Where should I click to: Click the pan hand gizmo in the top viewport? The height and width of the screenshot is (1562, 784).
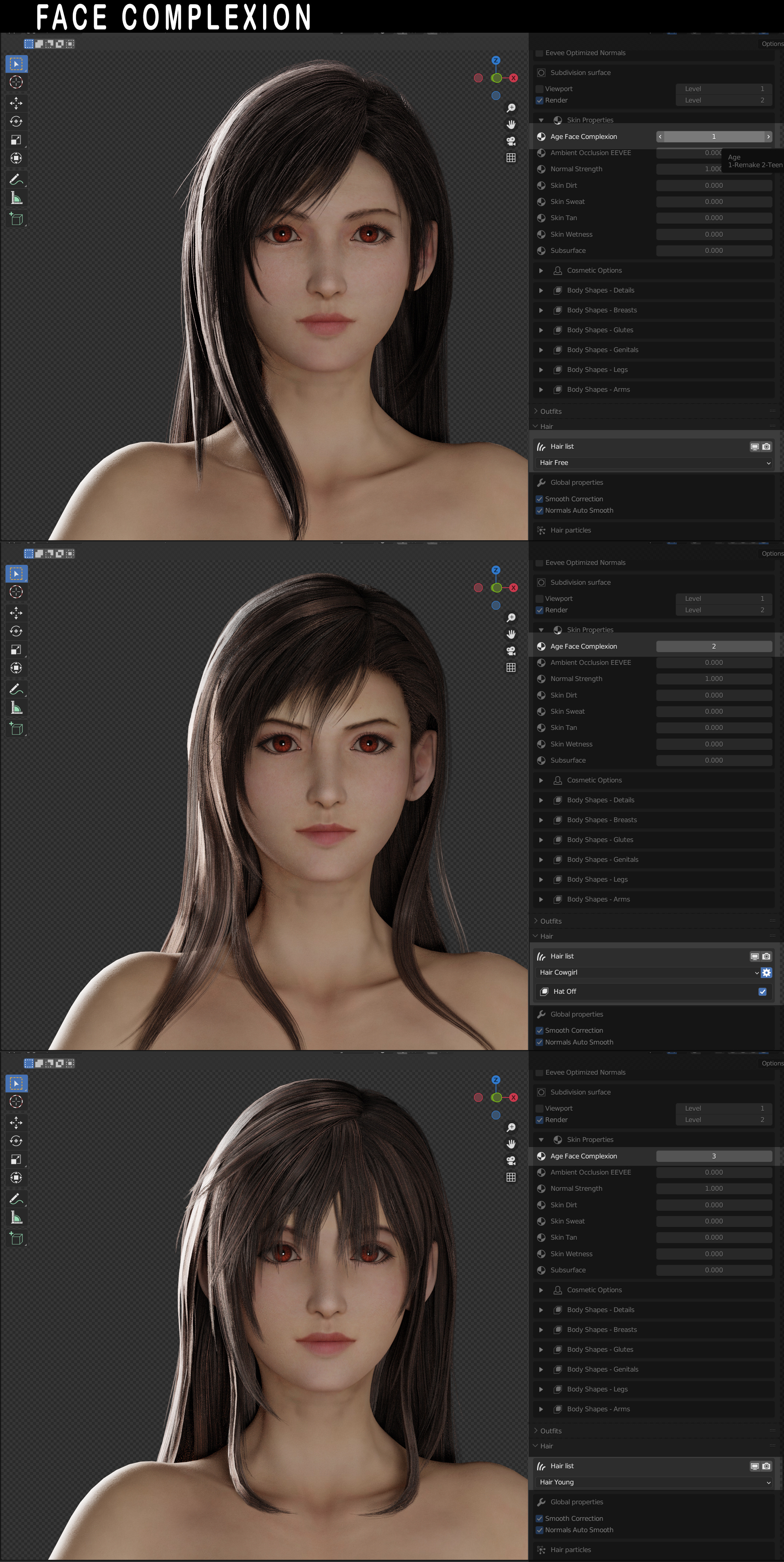point(511,124)
